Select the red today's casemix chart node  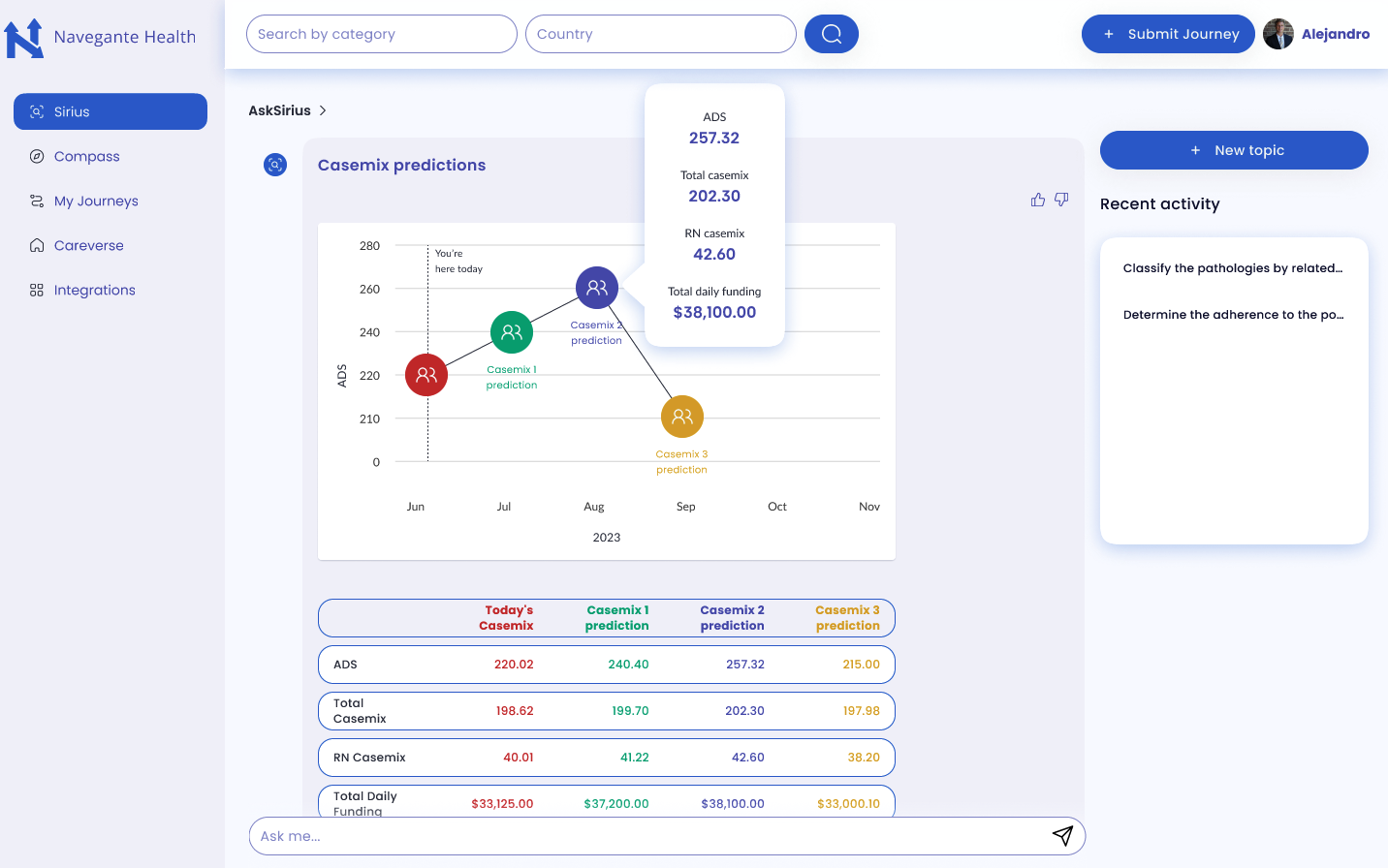click(x=426, y=375)
